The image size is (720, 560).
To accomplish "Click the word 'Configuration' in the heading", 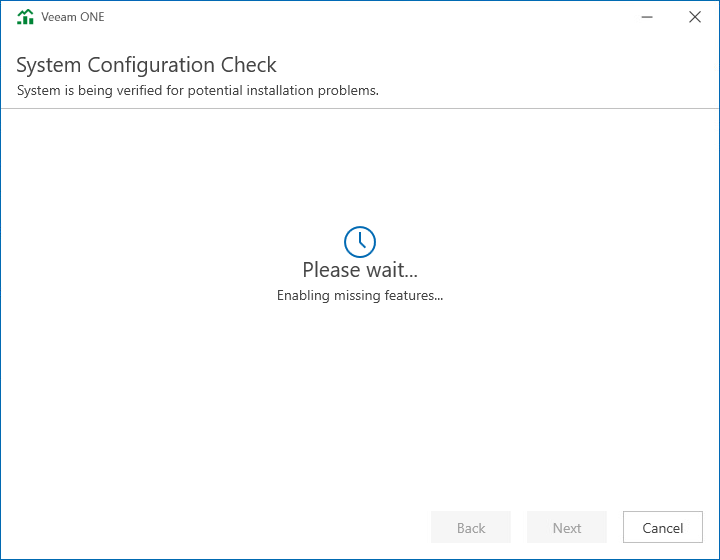I will (x=151, y=65).
